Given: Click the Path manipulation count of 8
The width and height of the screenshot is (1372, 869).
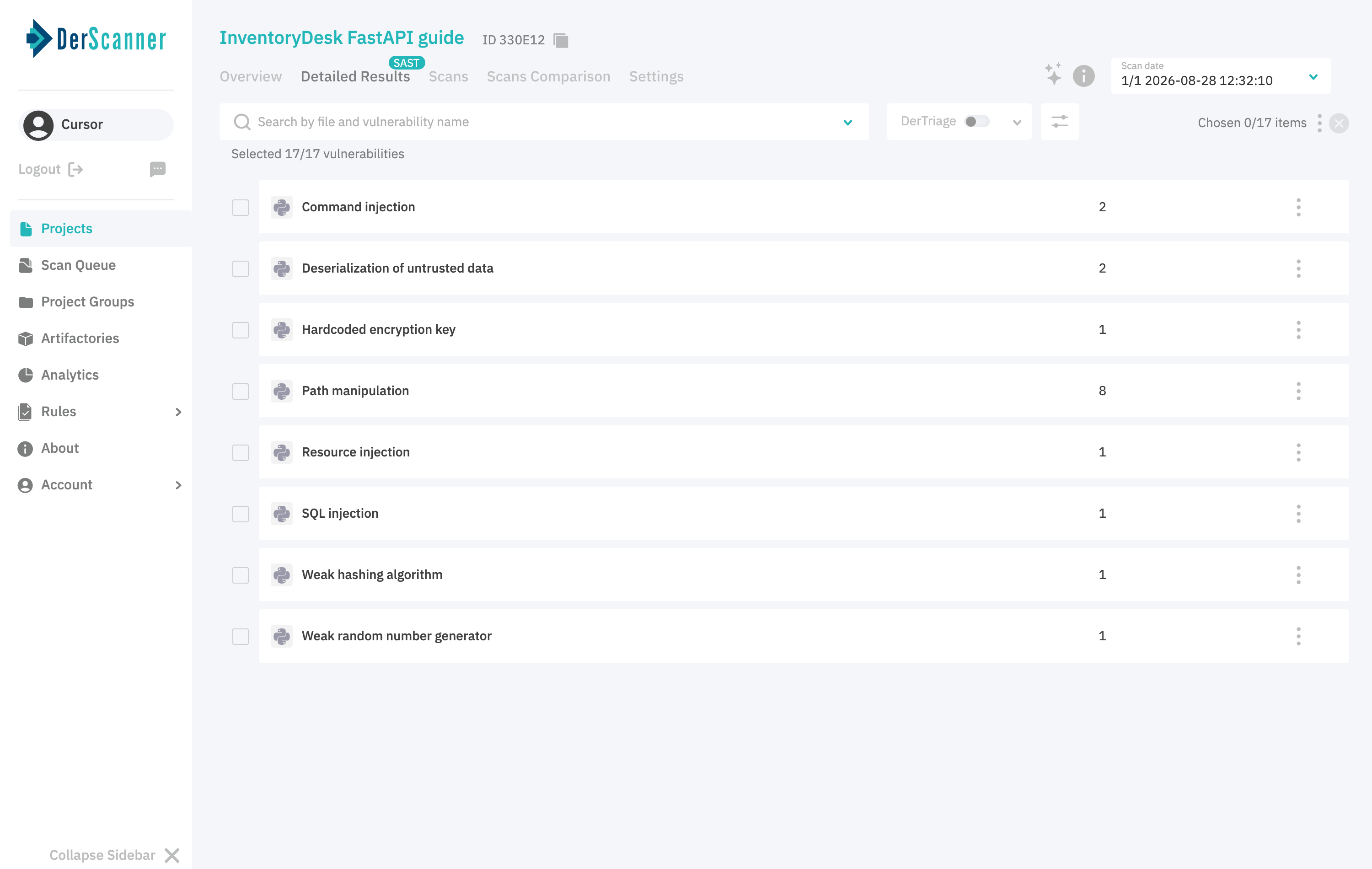Looking at the screenshot, I should pyautogui.click(x=1103, y=391).
